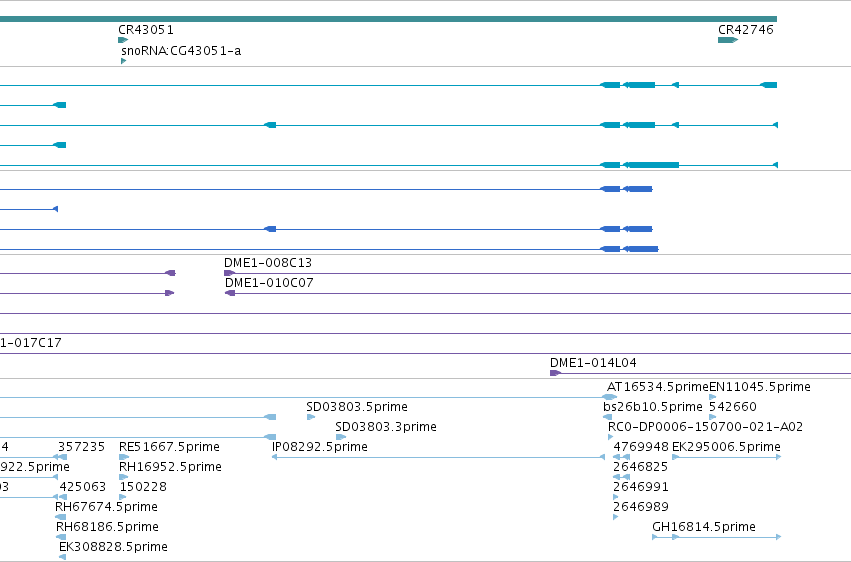Select the partial 922.5prime label
This screenshot has width=851, height=562.
coord(35,467)
